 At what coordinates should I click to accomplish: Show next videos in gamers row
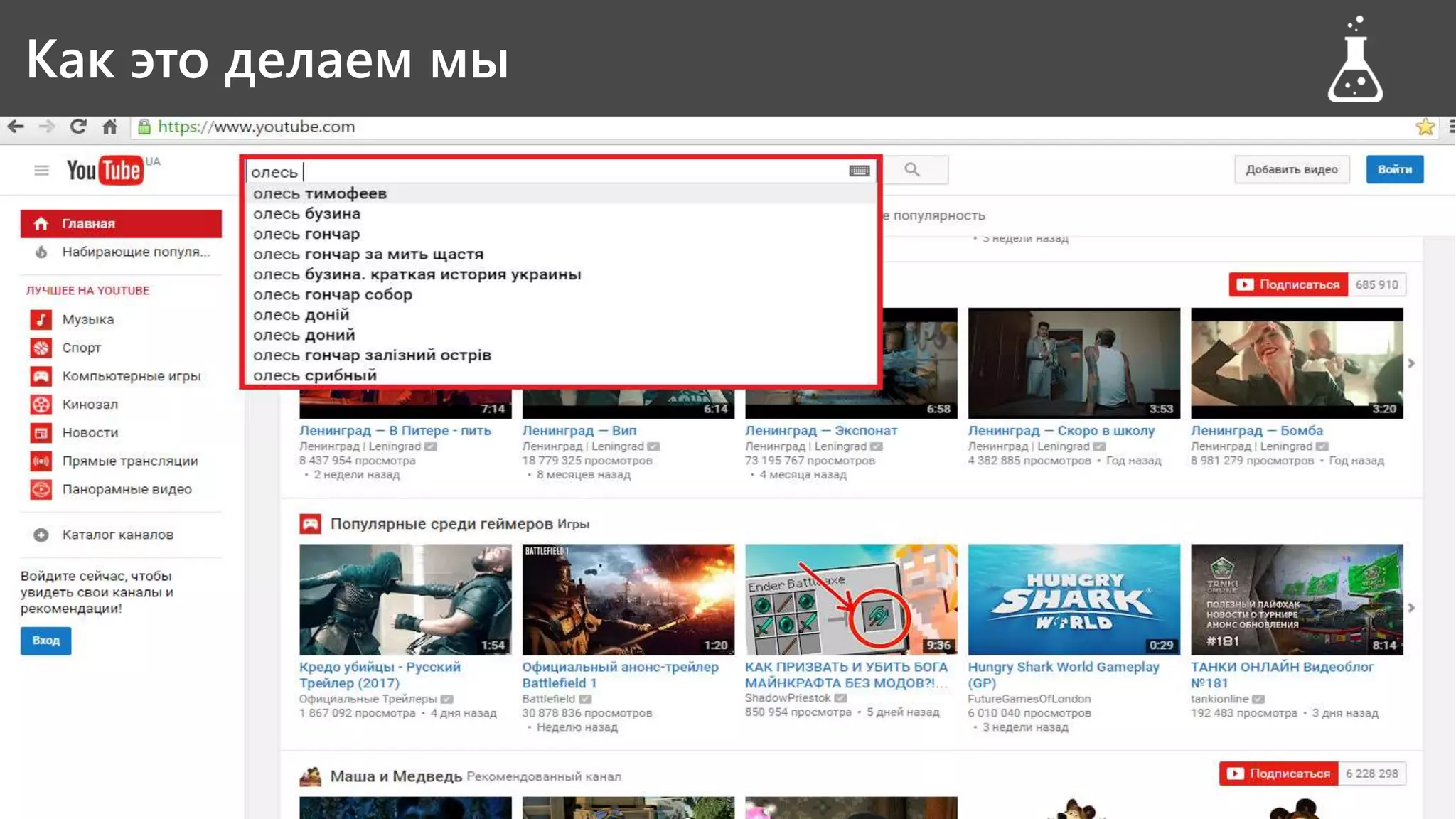(1411, 608)
